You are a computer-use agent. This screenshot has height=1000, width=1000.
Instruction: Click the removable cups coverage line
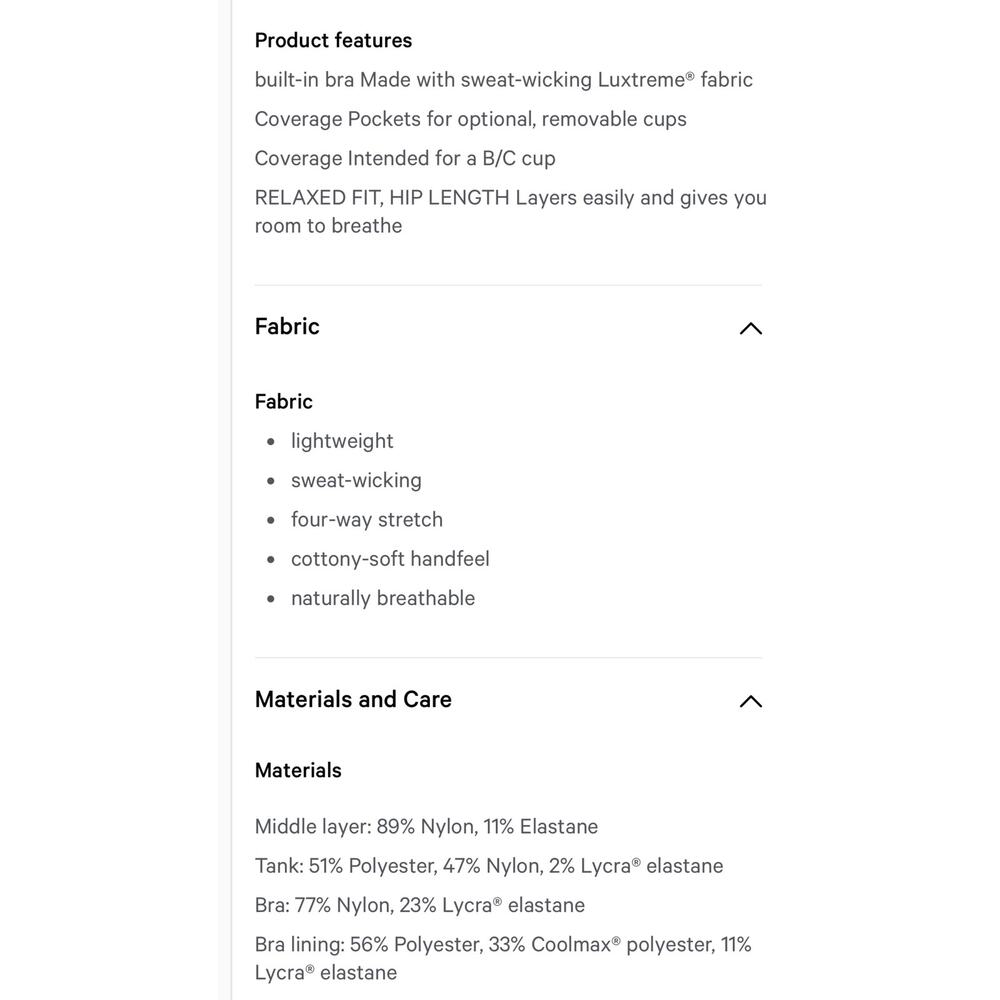pyautogui.click(x=470, y=119)
